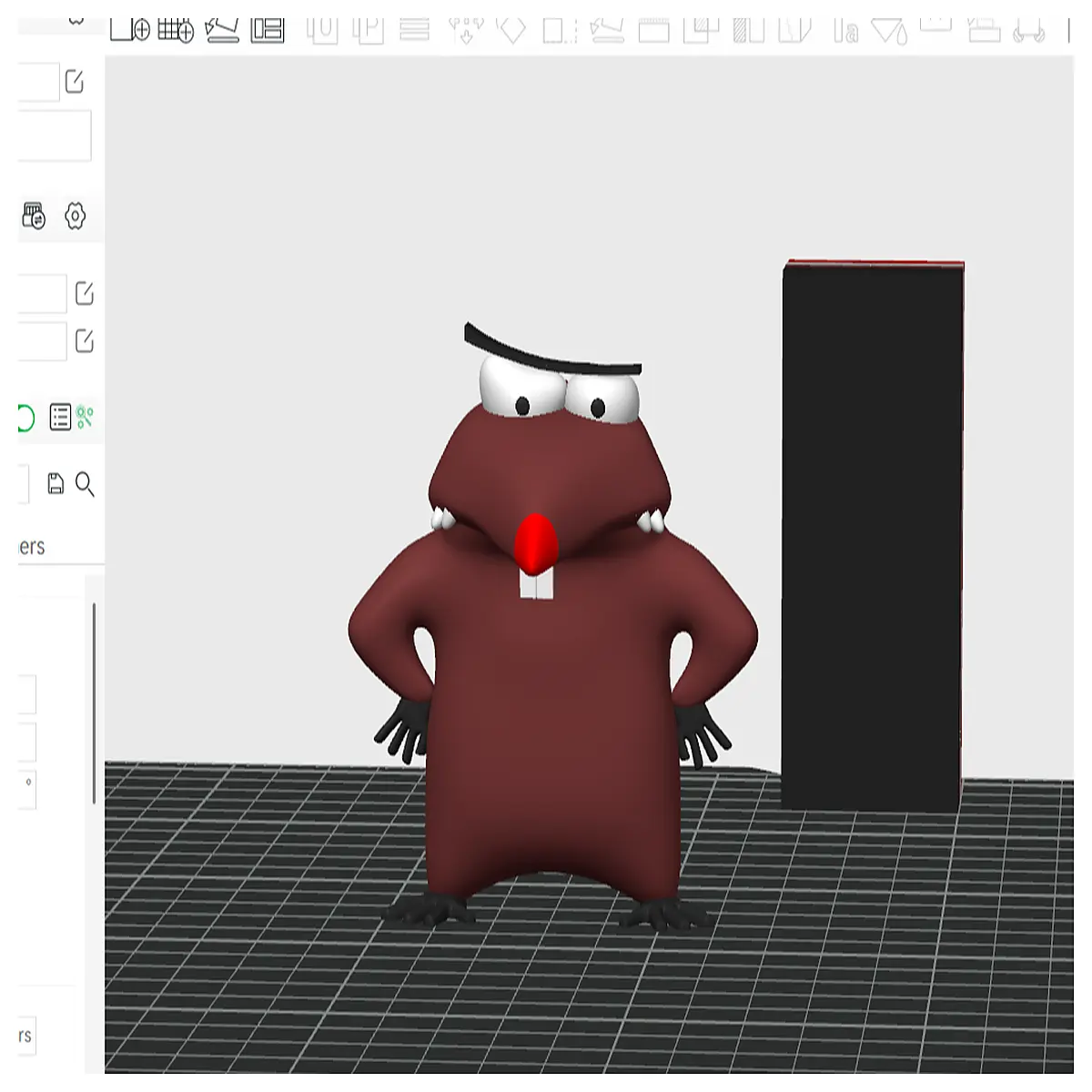Screen dimensions: 1092x1092
Task: Open the top printer preset dropdown
Action: 39,82
